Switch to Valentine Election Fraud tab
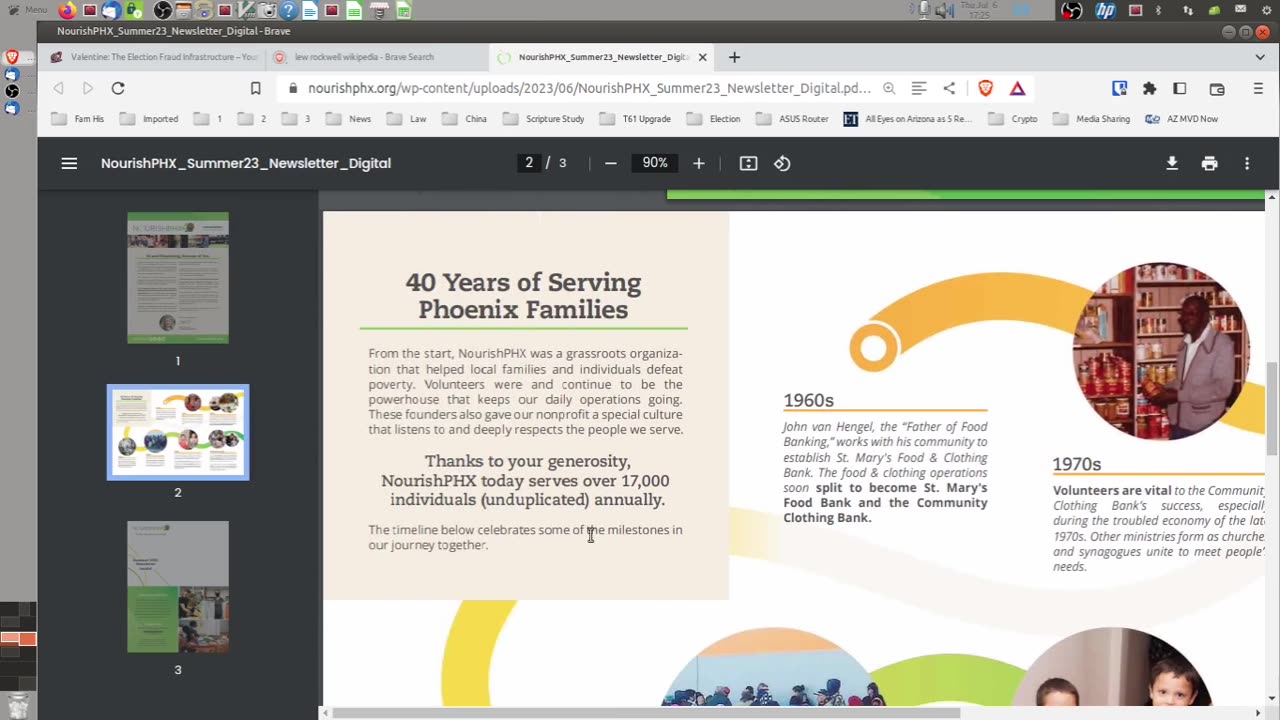 pos(155,57)
